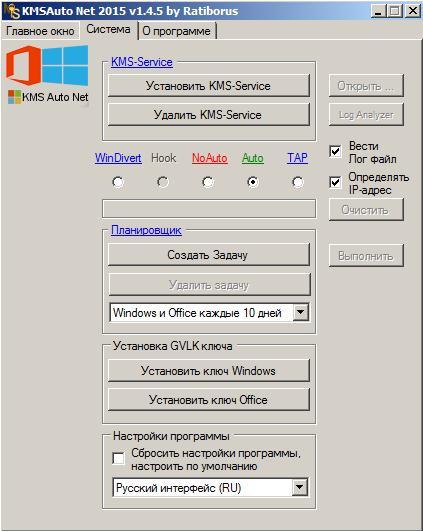Viewport: 423px width, 531px height.
Task: Click the Настройки программы group label
Action: 171,436
